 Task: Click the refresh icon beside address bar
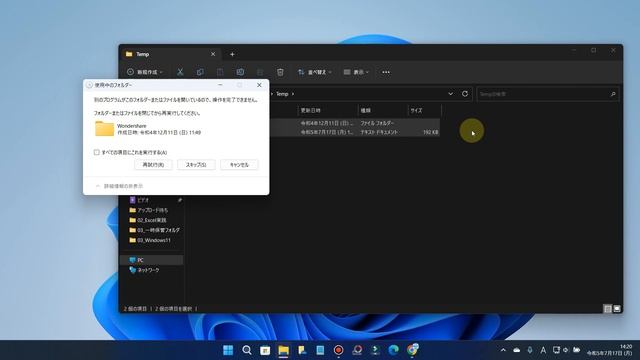(x=465, y=94)
